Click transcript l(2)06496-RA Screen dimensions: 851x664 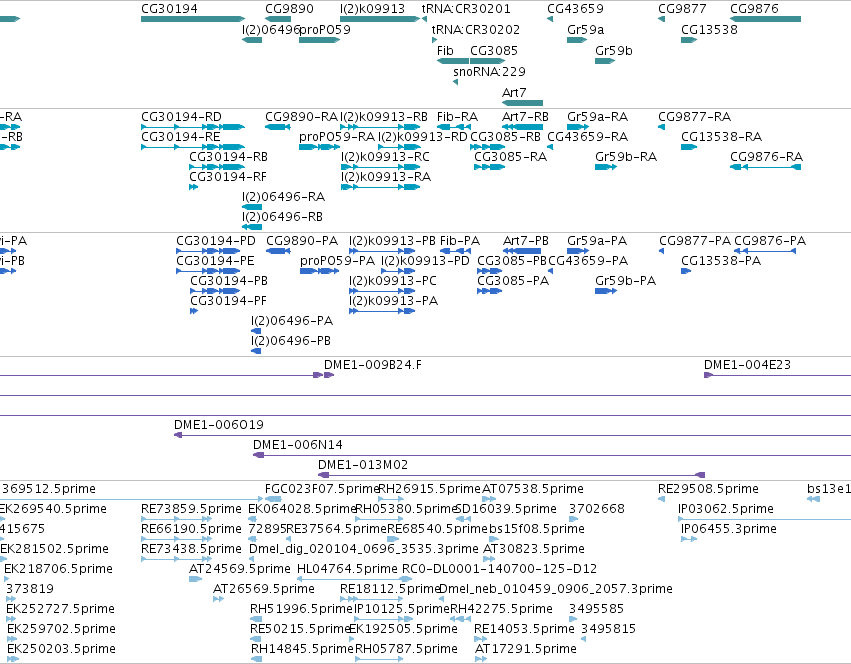pos(252,207)
